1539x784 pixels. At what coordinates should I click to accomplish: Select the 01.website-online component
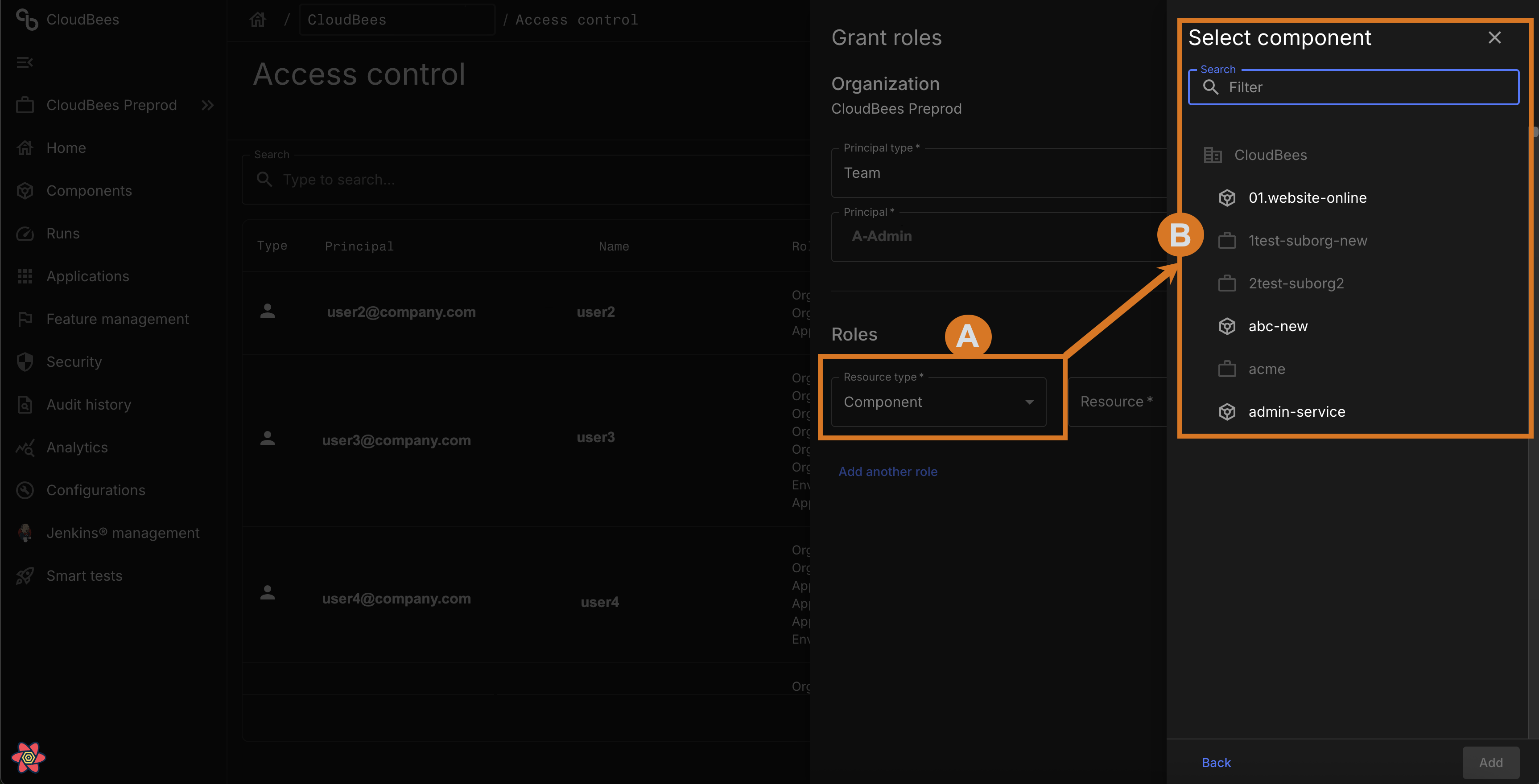click(x=1307, y=197)
